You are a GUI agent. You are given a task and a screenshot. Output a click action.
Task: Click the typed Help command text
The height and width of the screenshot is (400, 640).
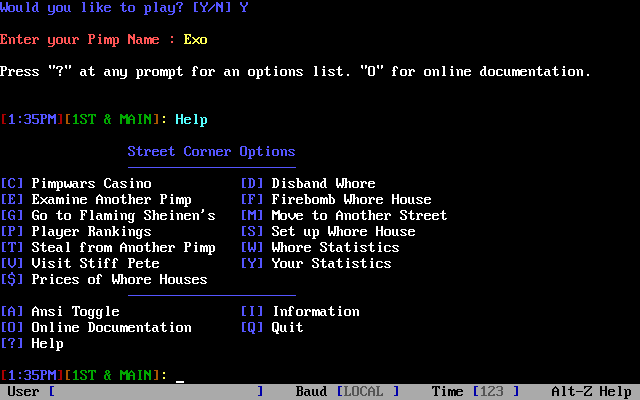coord(191,120)
